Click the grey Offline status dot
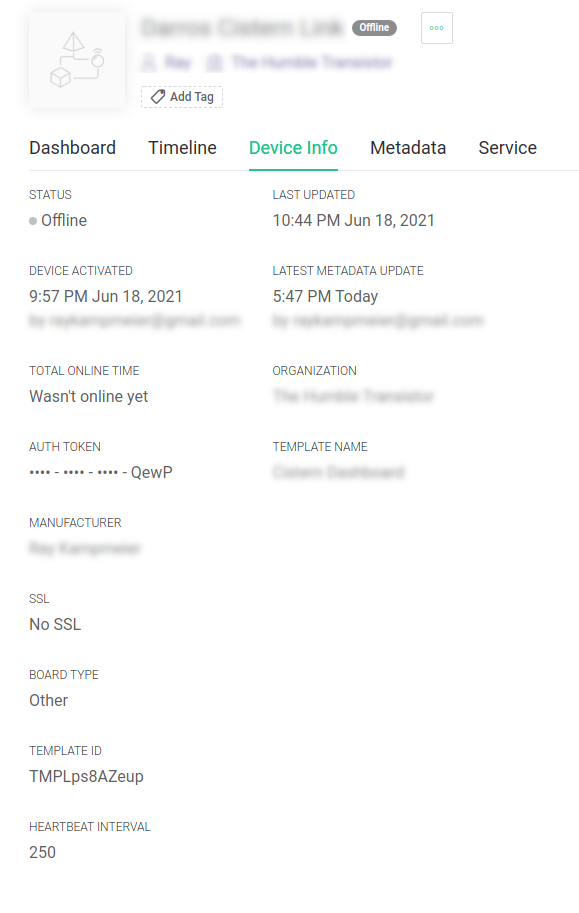Screen dimensions: 579x913 pos(33,221)
